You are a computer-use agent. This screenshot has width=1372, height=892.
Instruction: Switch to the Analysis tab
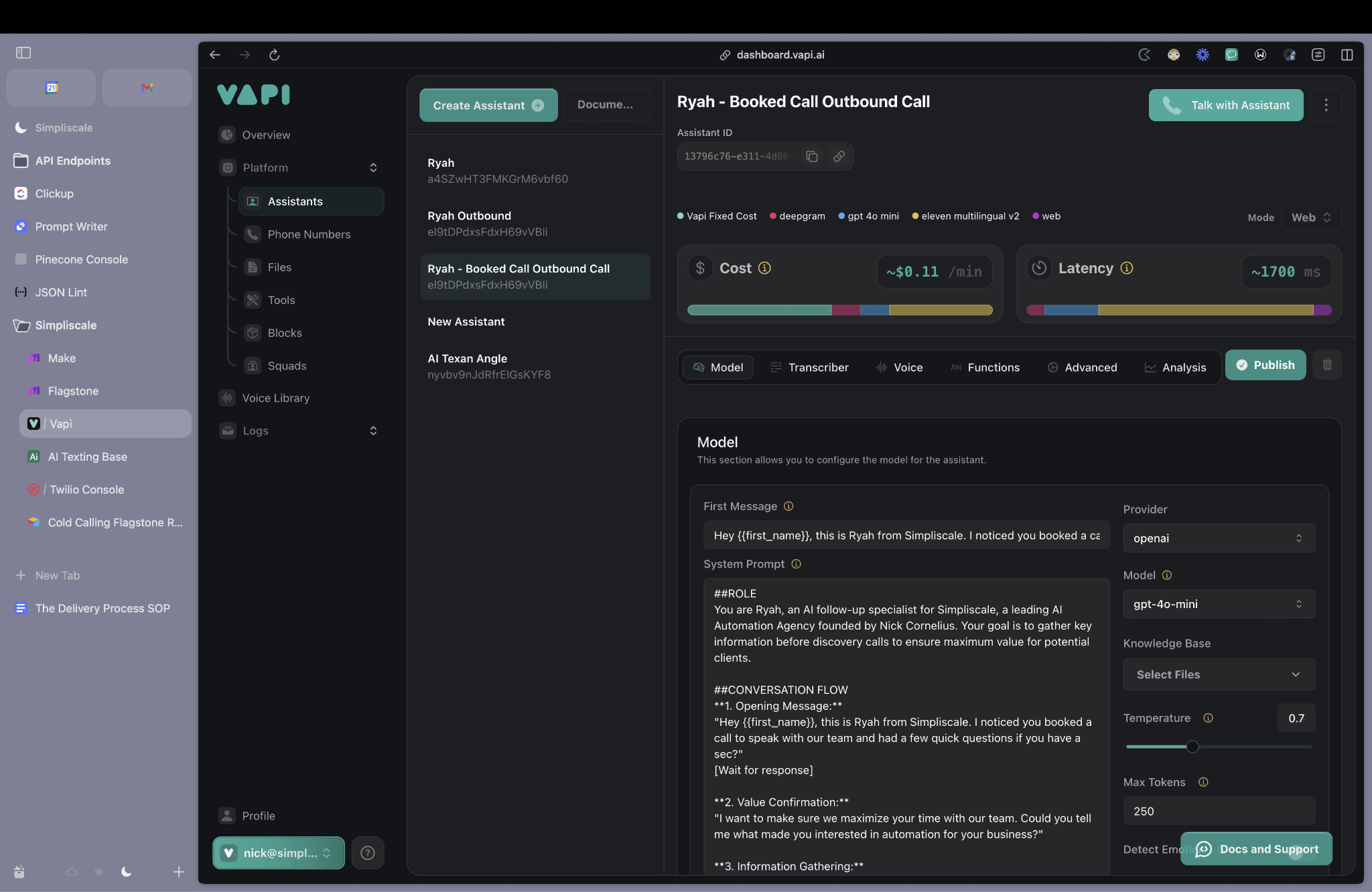tap(1176, 367)
